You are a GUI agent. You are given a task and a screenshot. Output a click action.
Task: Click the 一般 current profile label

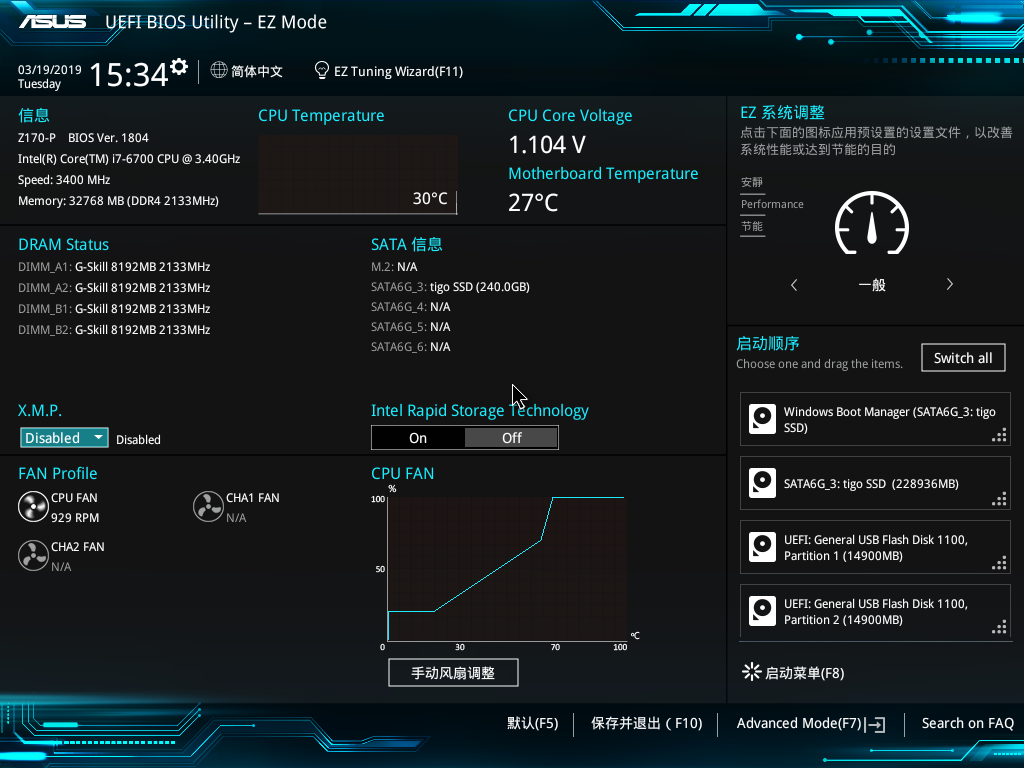click(872, 285)
